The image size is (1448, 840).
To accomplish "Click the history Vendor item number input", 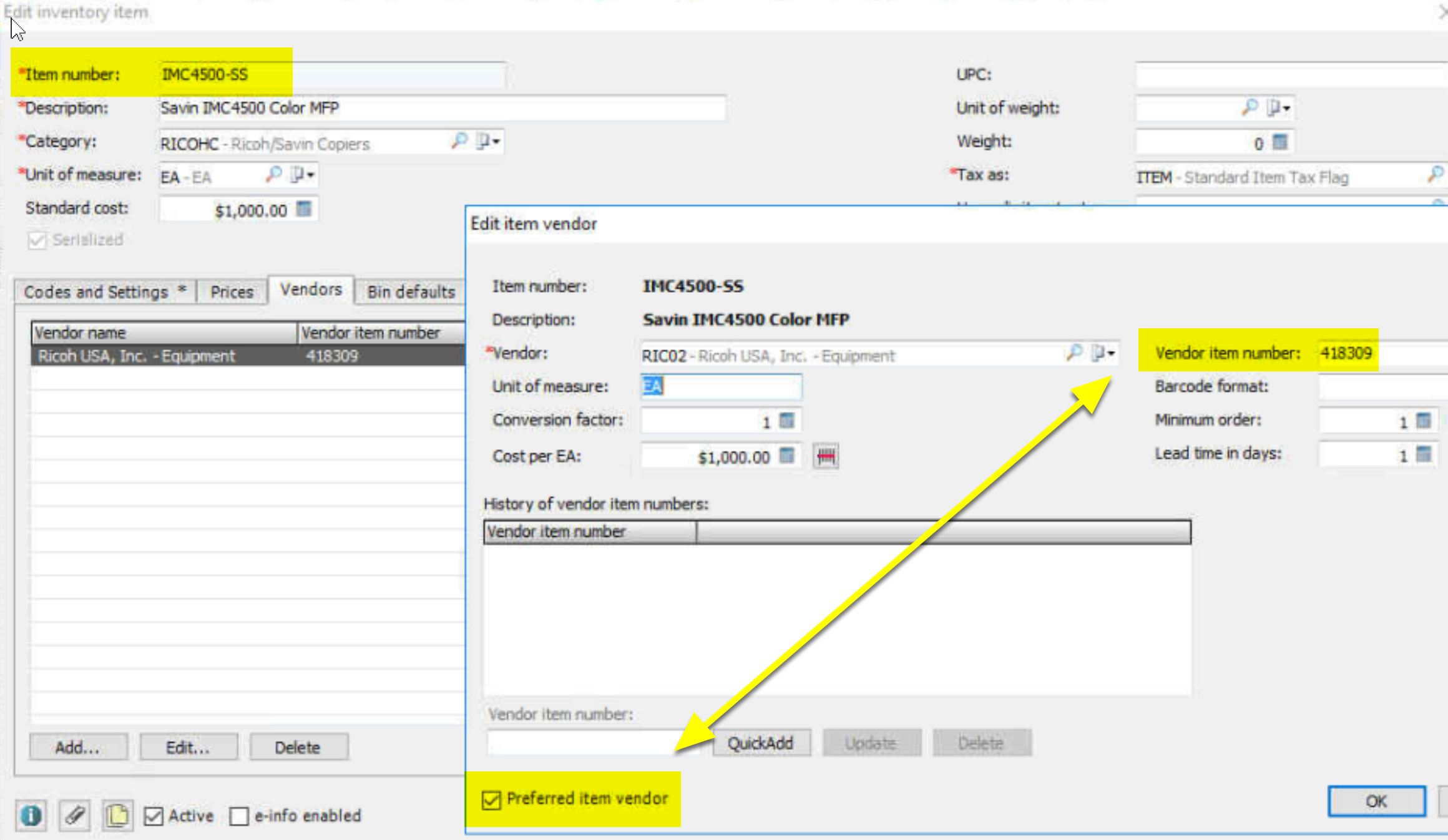I will pyautogui.click(x=593, y=743).
